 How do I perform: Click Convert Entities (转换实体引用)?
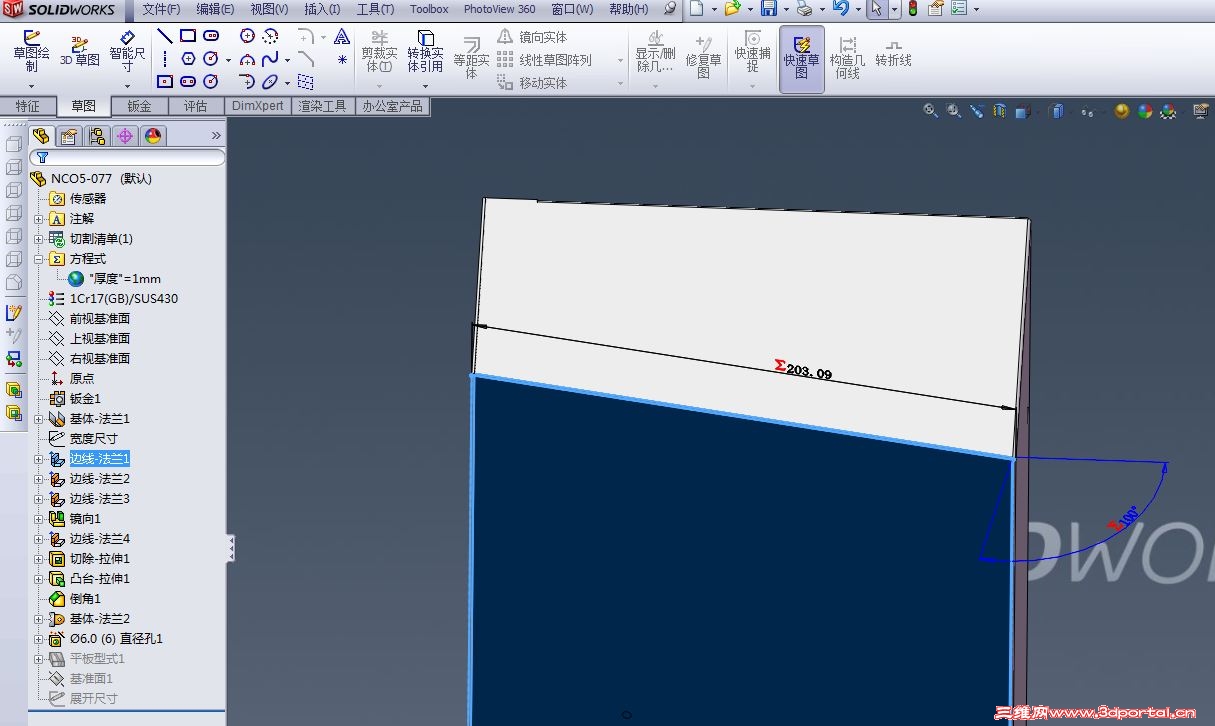coord(425,51)
